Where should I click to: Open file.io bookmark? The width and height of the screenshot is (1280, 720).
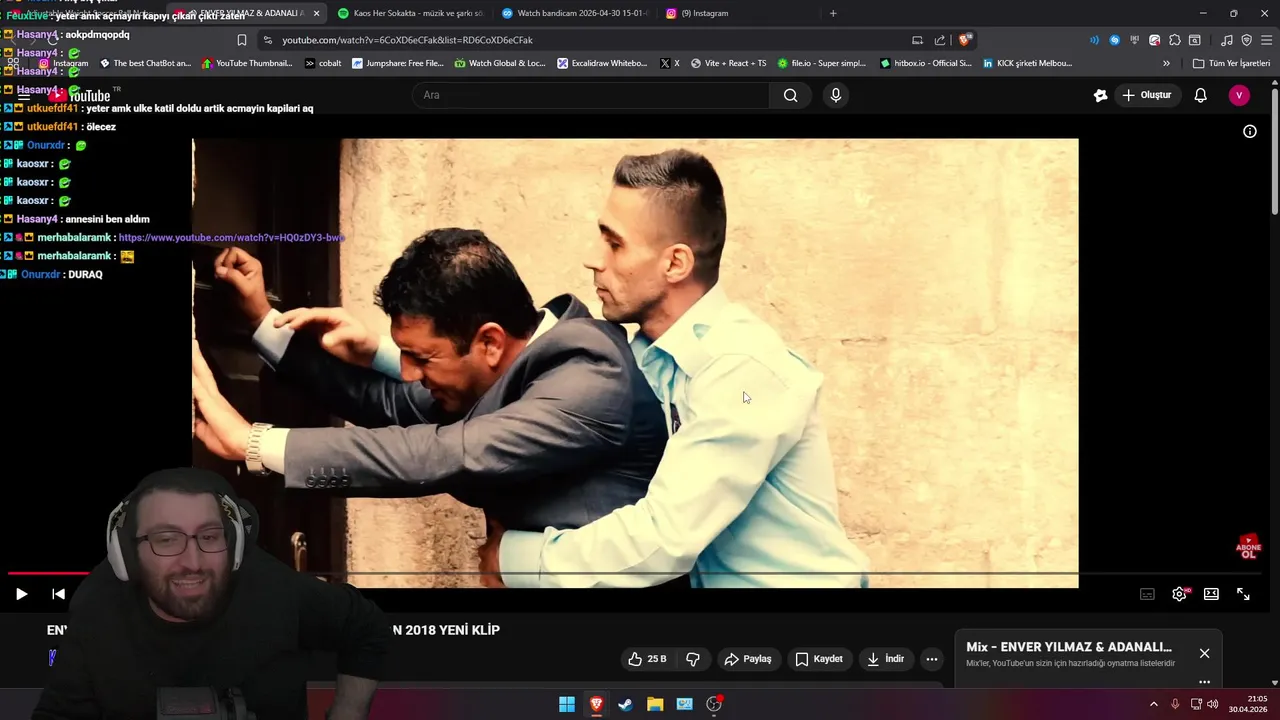[821, 63]
